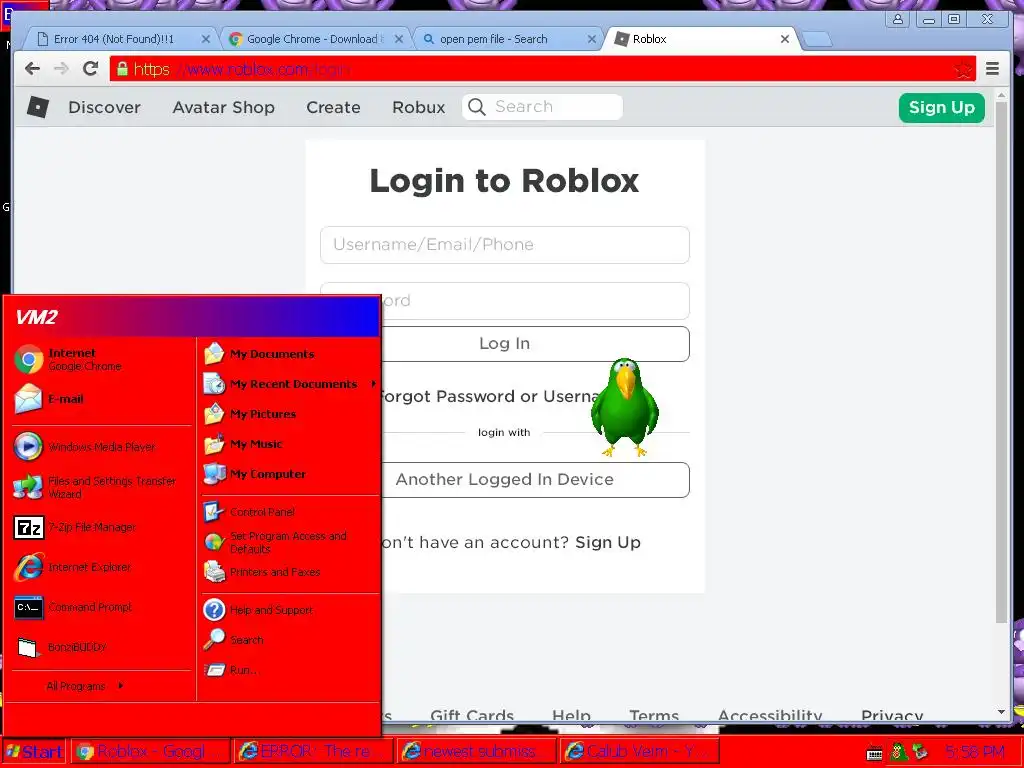Image resolution: width=1024 pixels, height=768 pixels.
Task: Open My Pictures folder
Action: pos(249,414)
